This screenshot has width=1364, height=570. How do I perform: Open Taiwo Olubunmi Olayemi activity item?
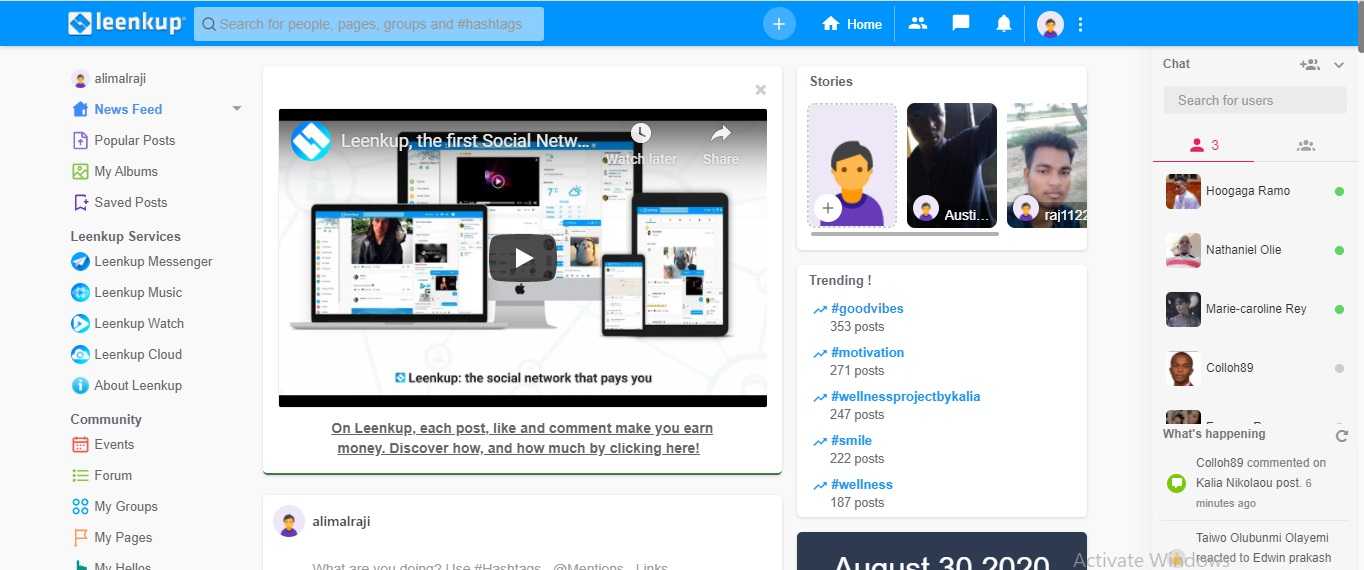click(1255, 548)
